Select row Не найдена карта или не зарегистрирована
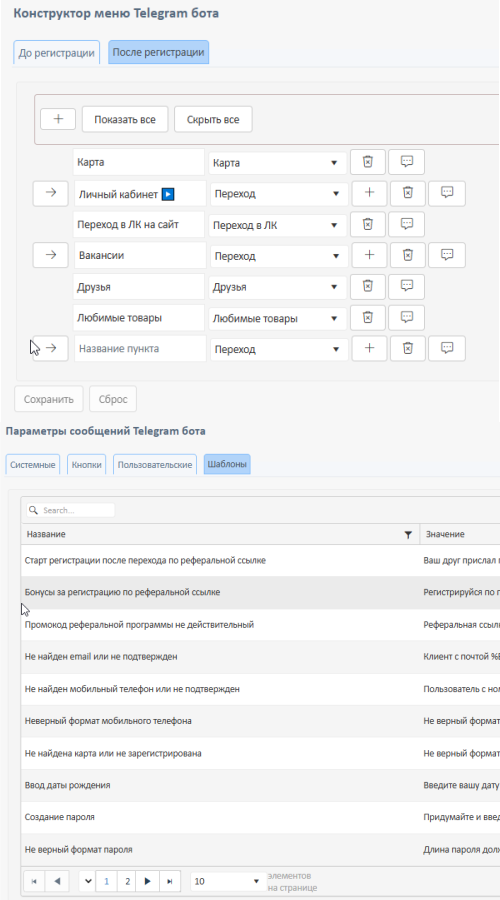 [260, 752]
